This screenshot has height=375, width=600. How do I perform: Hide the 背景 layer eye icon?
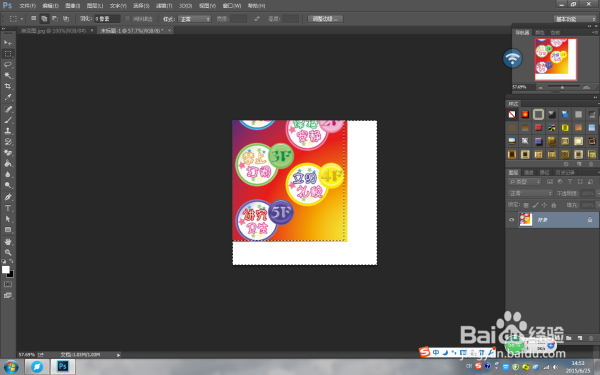512,220
